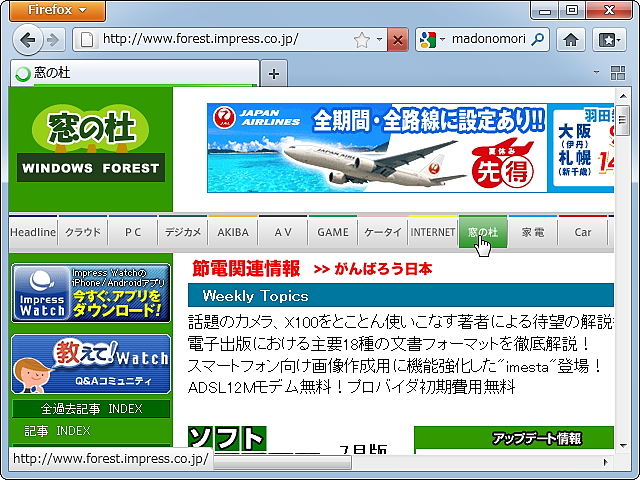Open the 家電 navigation tab
The image size is (640, 480).
coord(533,232)
